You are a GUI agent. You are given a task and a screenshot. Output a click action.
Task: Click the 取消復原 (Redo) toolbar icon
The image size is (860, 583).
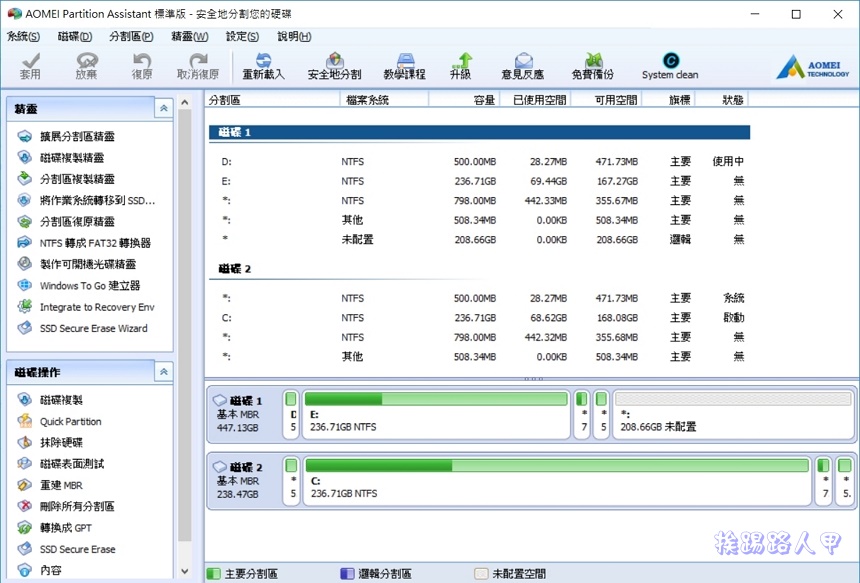point(198,66)
